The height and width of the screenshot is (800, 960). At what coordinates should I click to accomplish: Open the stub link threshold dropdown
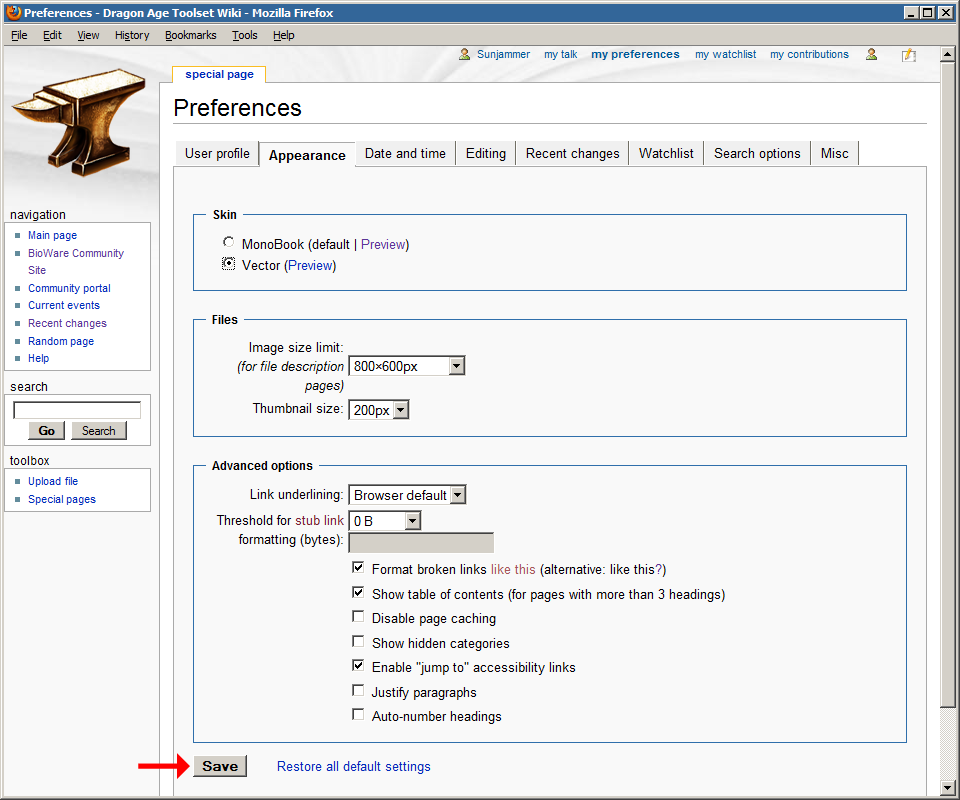[x=384, y=521]
